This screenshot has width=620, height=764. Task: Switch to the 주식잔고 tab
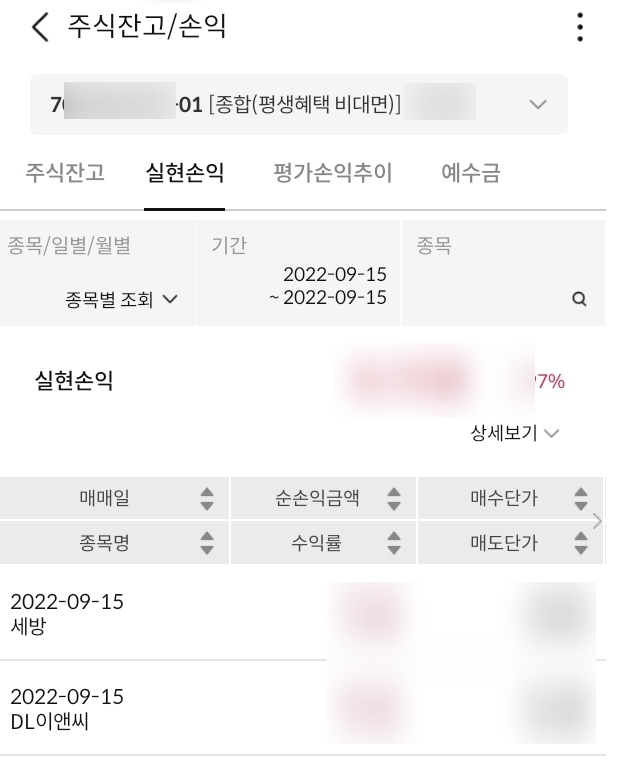[64, 173]
